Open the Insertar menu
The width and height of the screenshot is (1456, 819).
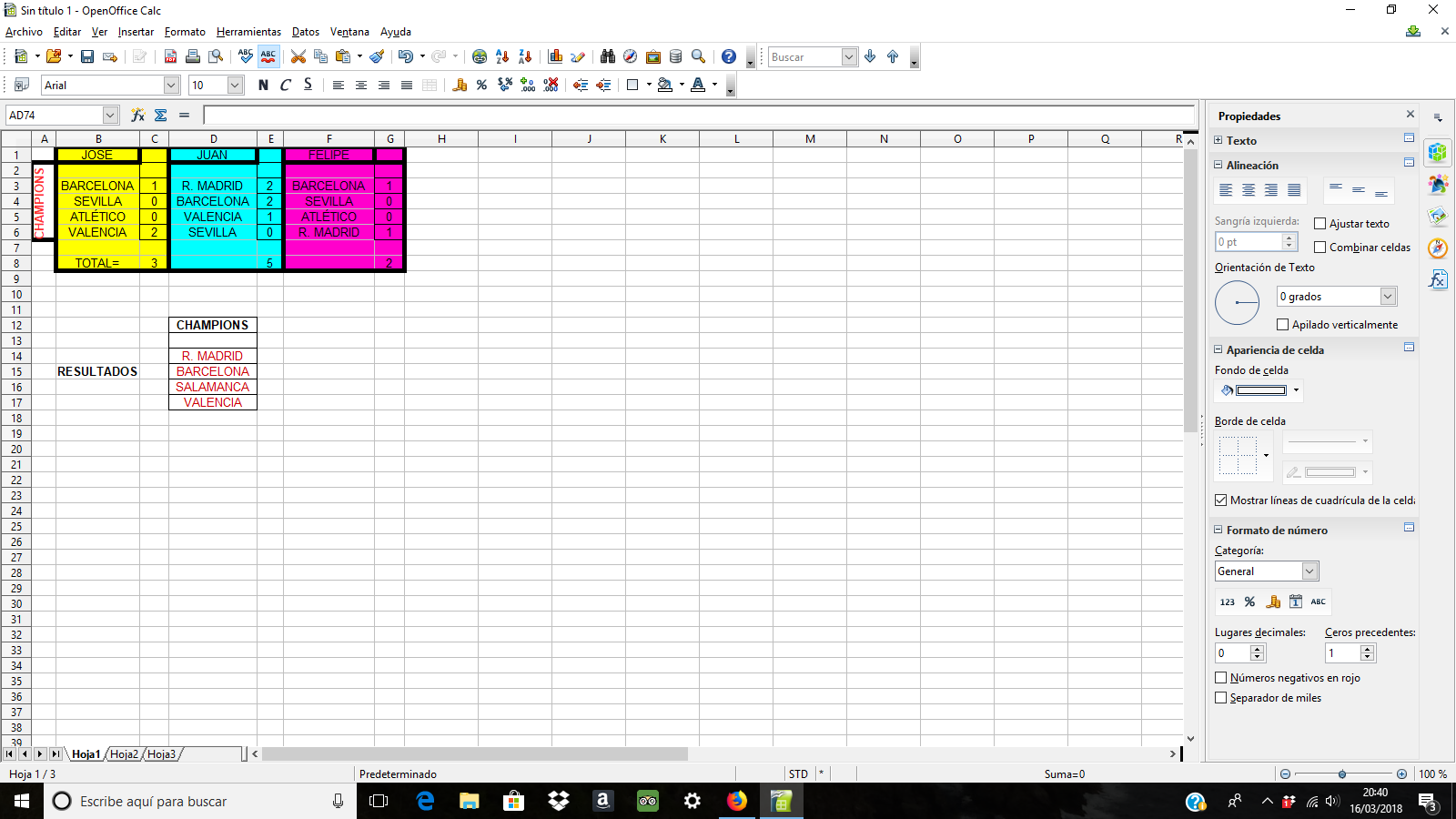point(136,32)
